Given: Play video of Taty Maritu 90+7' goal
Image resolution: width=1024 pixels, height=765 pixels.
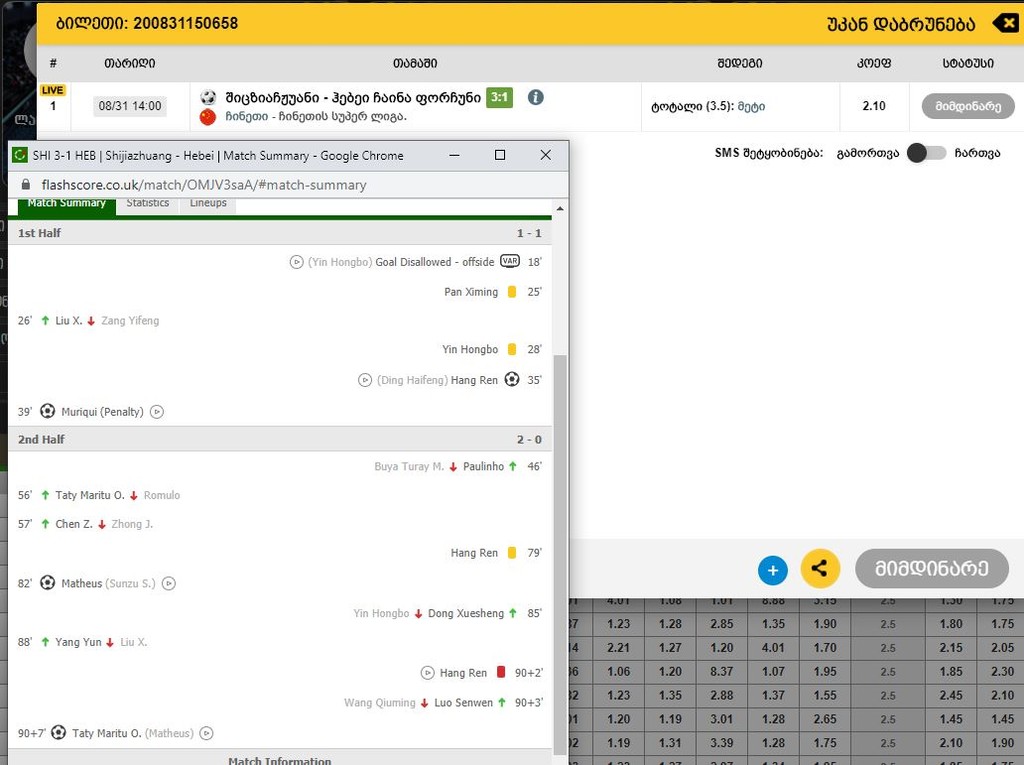Looking at the screenshot, I should pyautogui.click(x=206, y=733).
